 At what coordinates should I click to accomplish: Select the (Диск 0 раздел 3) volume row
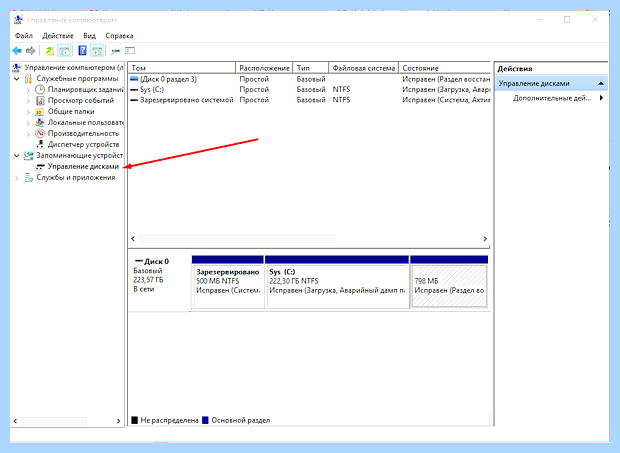tap(310, 79)
